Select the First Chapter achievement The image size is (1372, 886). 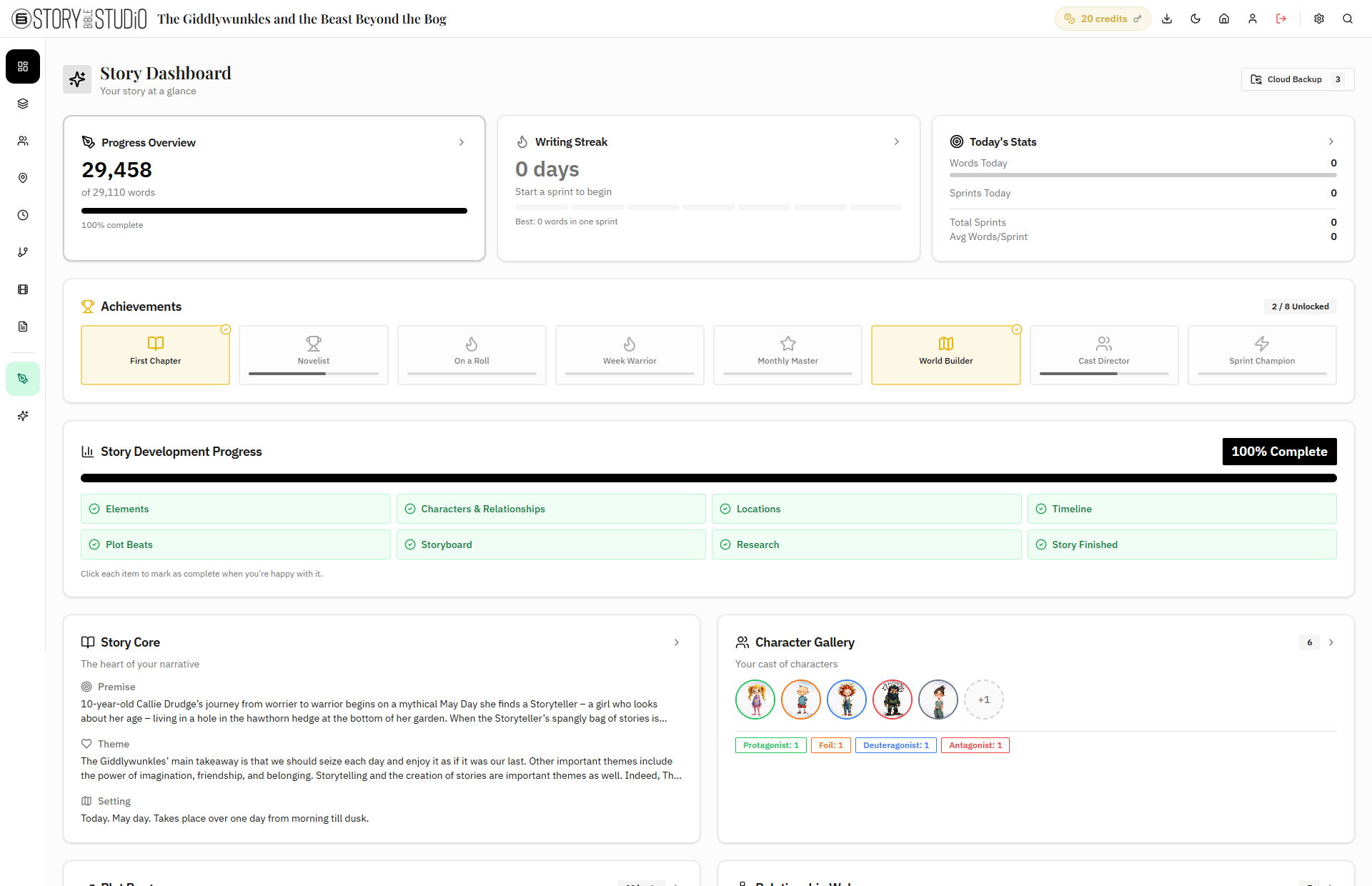point(156,355)
